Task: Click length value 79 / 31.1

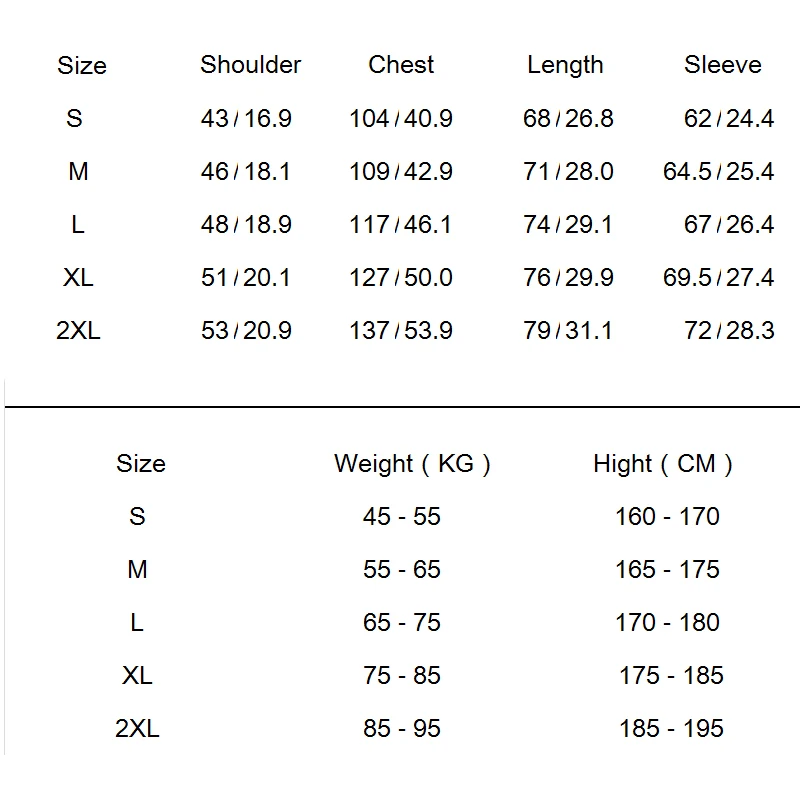Action: (x=567, y=331)
